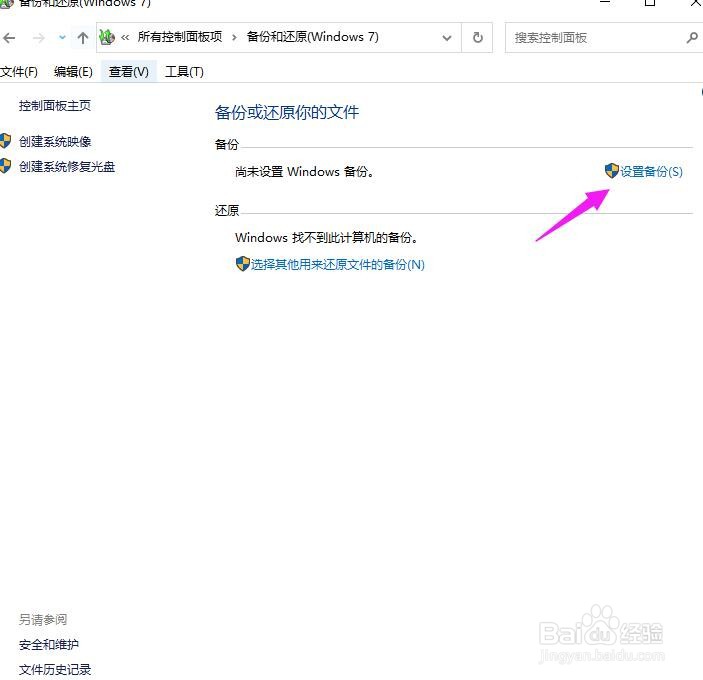The height and width of the screenshot is (680, 703).
Task: Click shield icon before 选择其他用来还原文件的备份
Action: pyautogui.click(x=243, y=264)
